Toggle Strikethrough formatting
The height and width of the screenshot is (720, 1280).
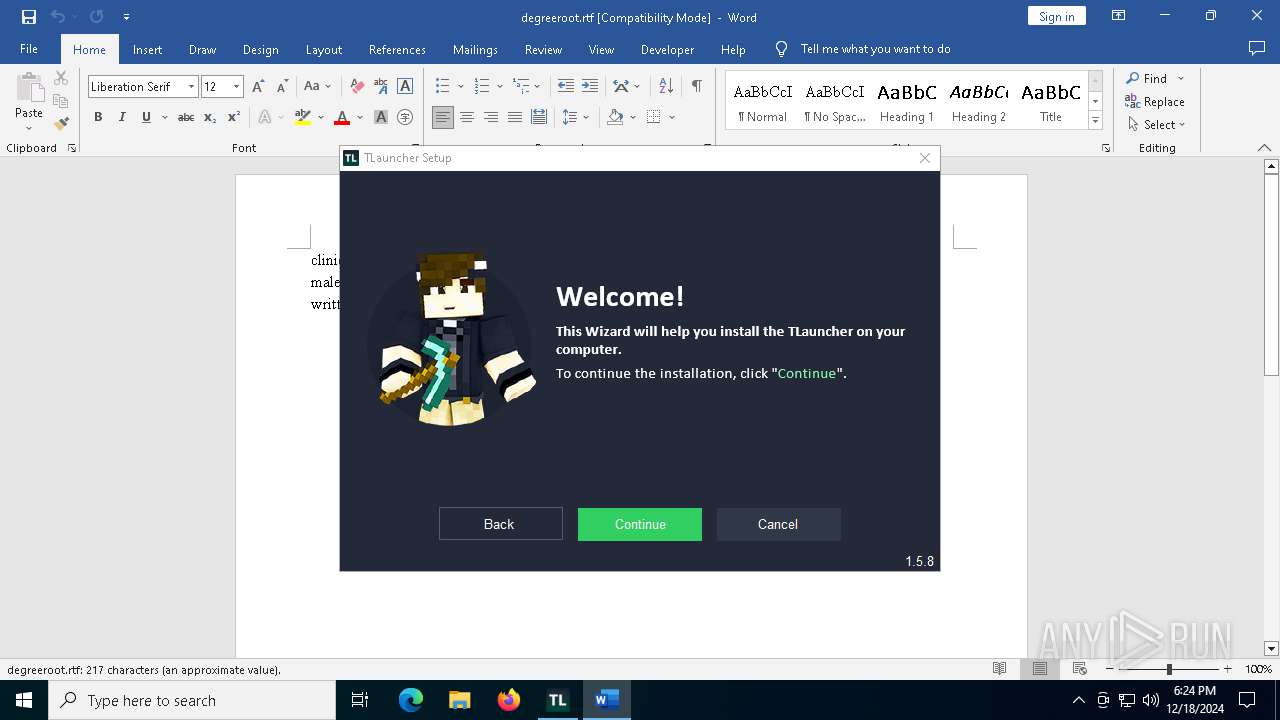[186, 117]
